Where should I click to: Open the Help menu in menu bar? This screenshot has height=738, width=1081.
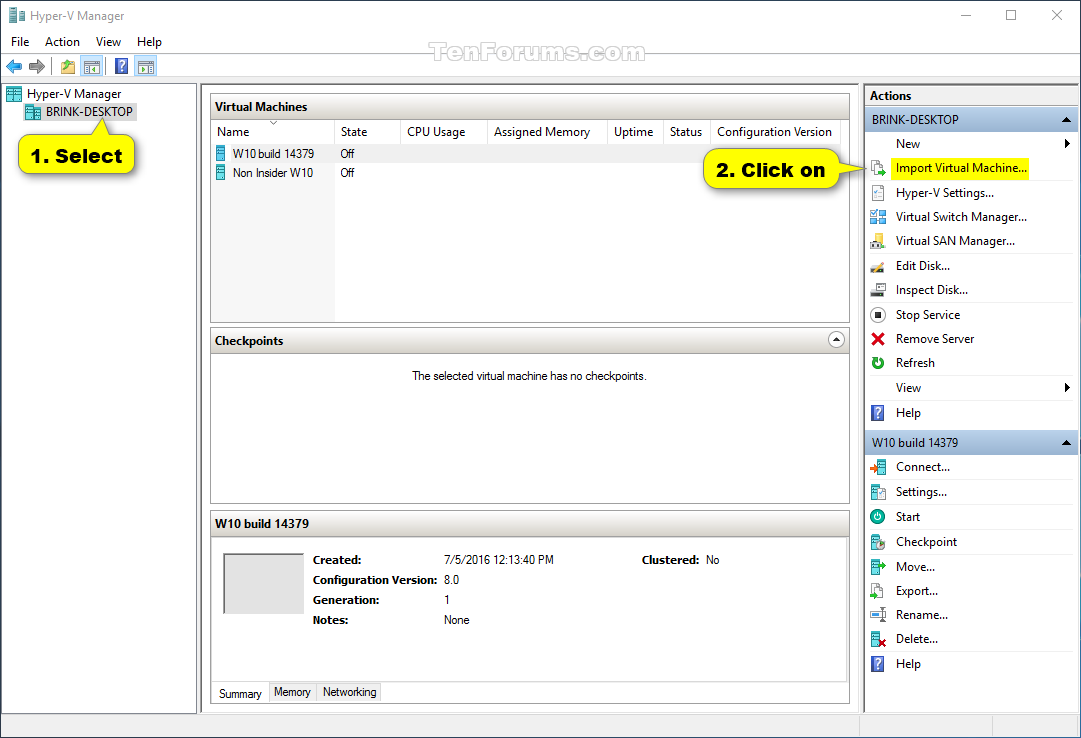(149, 42)
